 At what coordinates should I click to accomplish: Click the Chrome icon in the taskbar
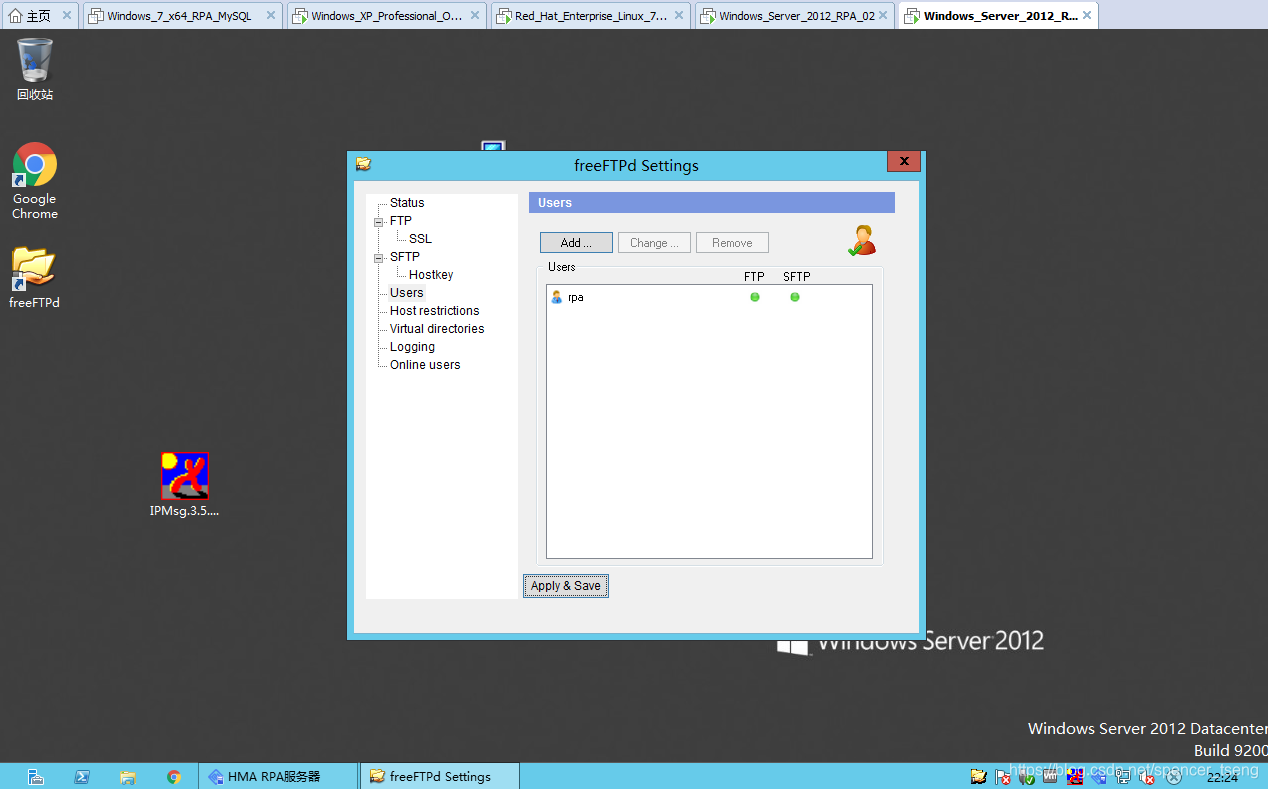[174, 777]
